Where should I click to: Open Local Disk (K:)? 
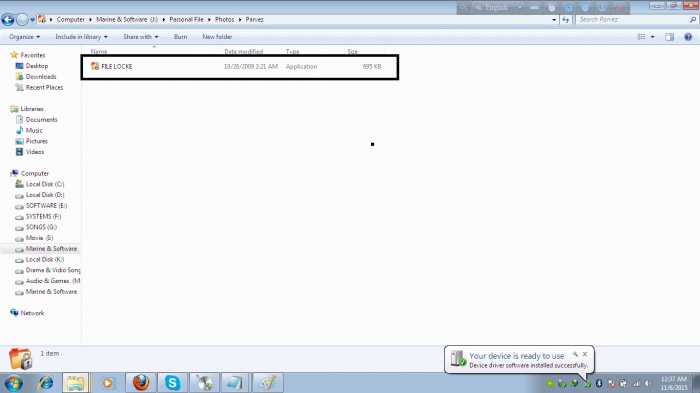pyautogui.click(x=45, y=259)
